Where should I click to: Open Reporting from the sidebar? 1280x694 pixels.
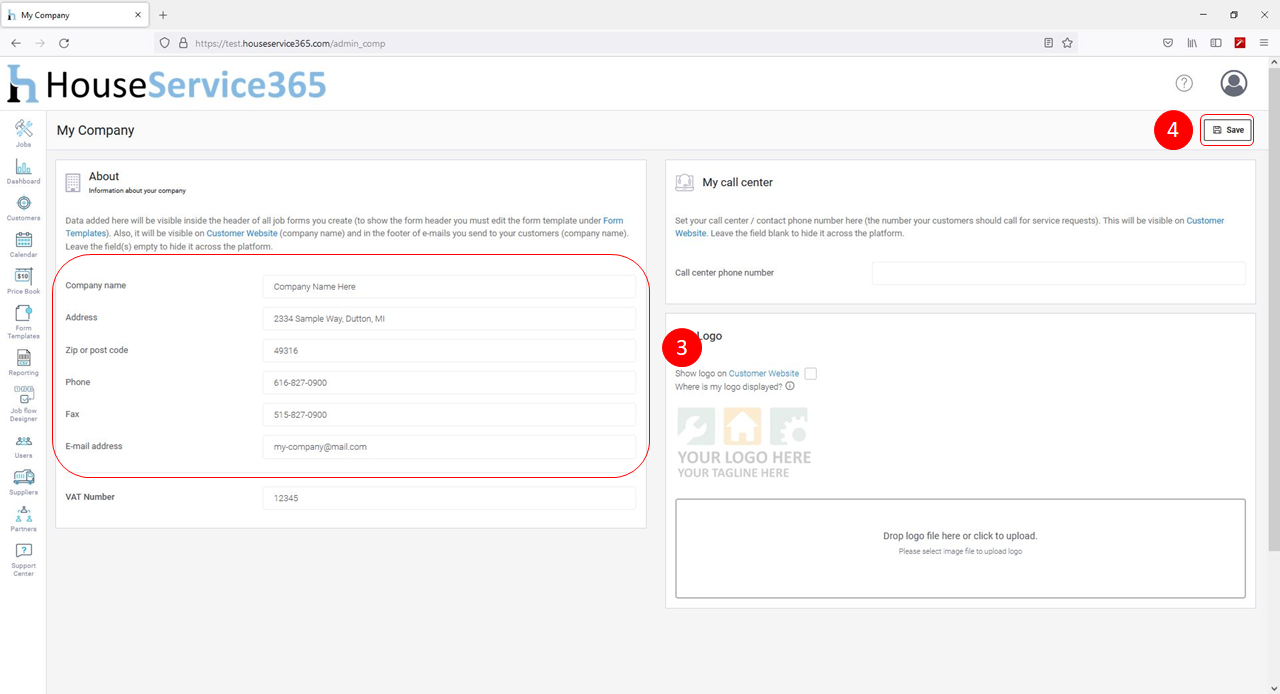tap(23, 362)
